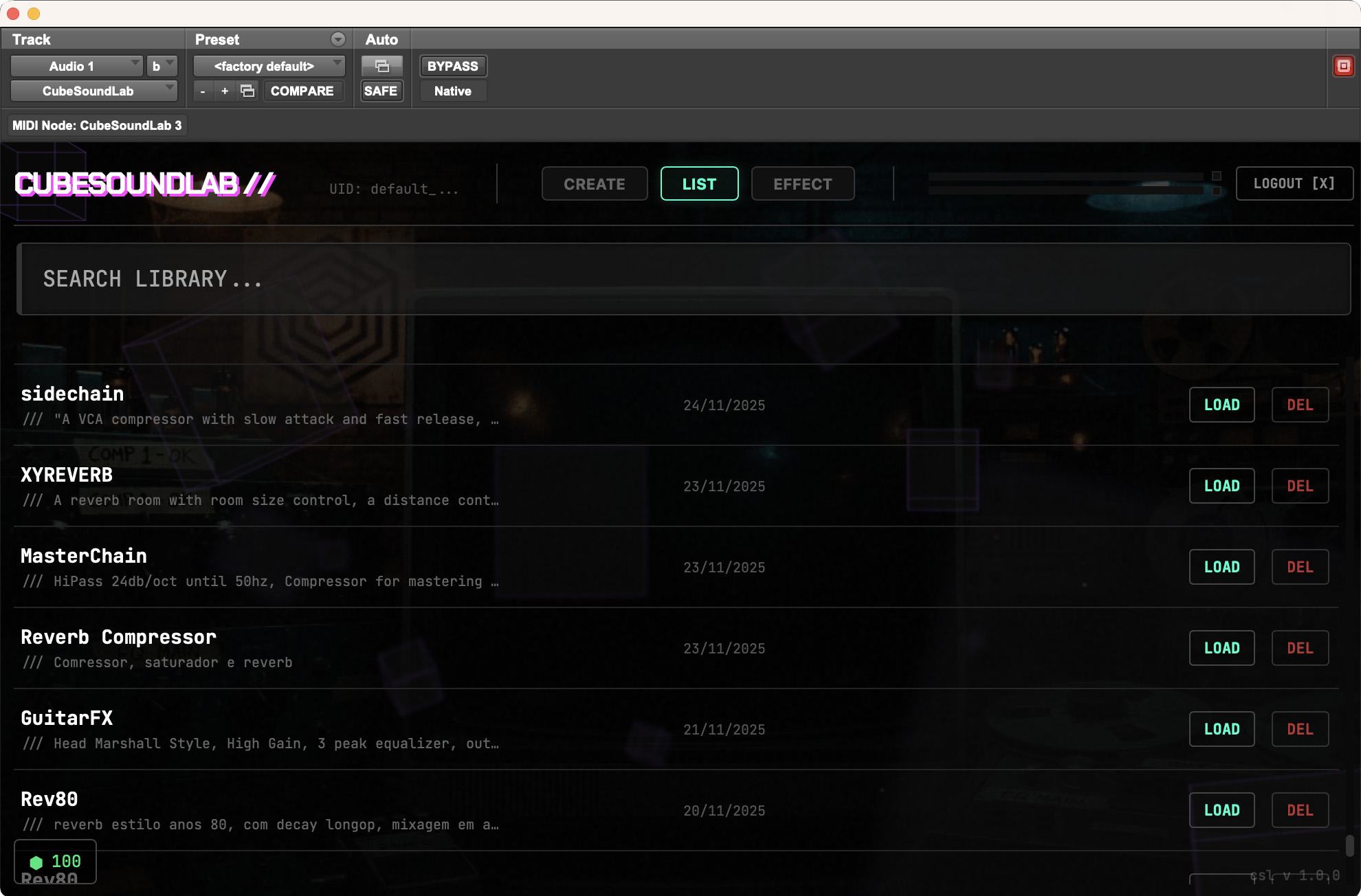Click the CUBESOUNDLAB logo

coord(144,183)
